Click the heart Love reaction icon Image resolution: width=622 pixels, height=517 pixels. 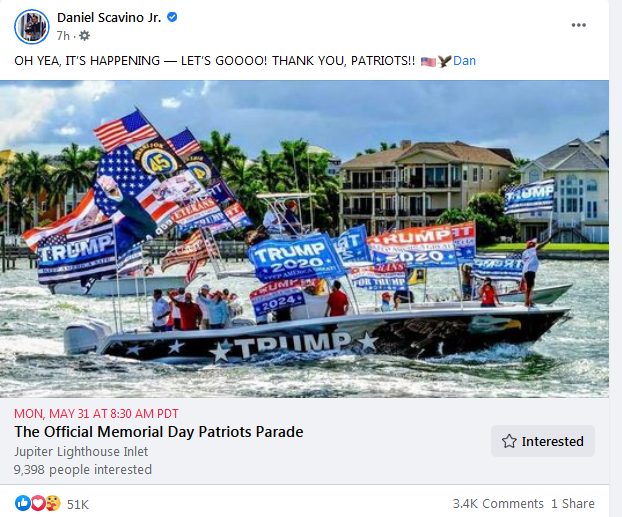pos(38,503)
